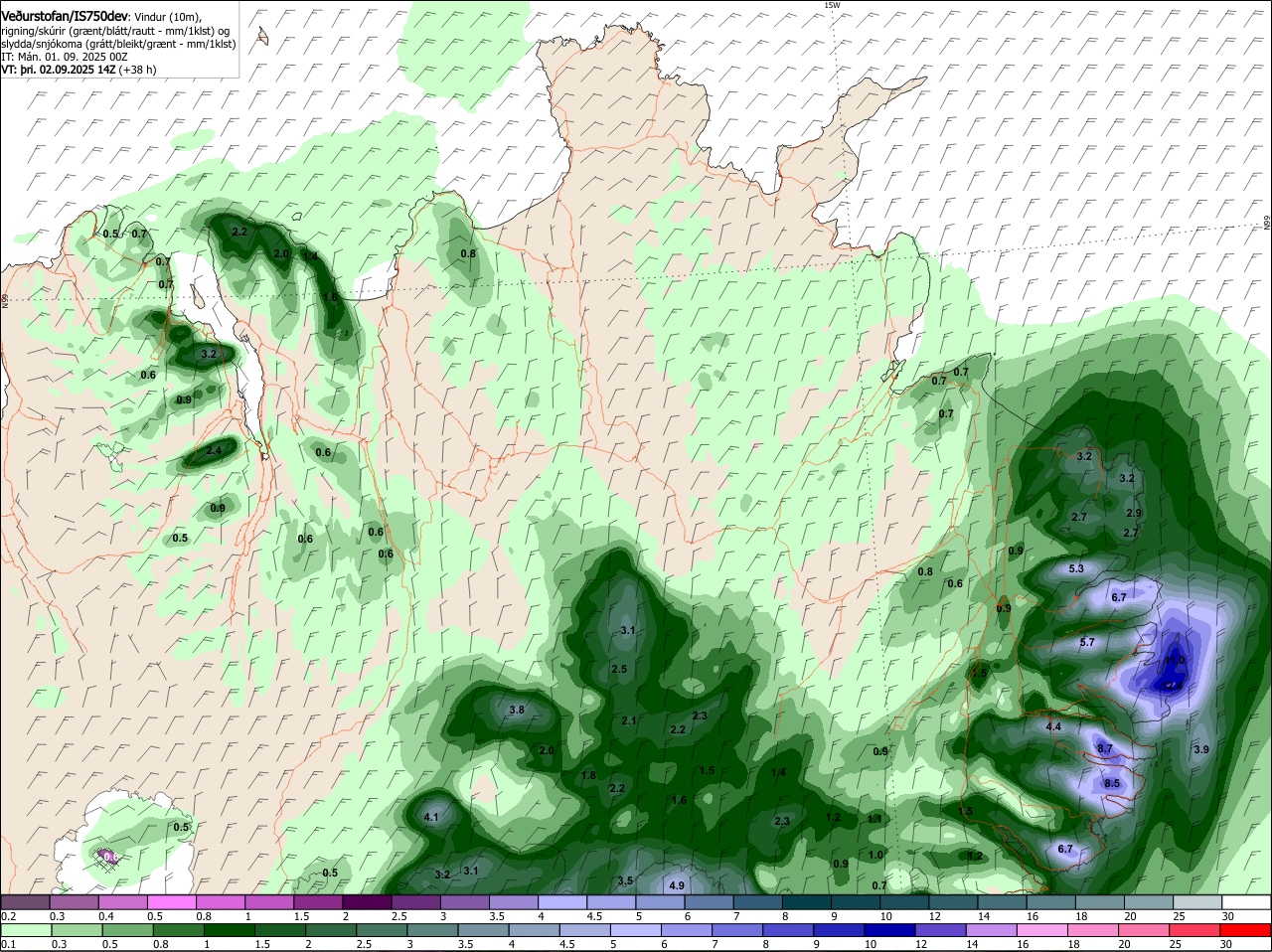This screenshot has height=952, width=1272.
Task: Click the 8.5 precipitation value
Action: pos(1112,783)
